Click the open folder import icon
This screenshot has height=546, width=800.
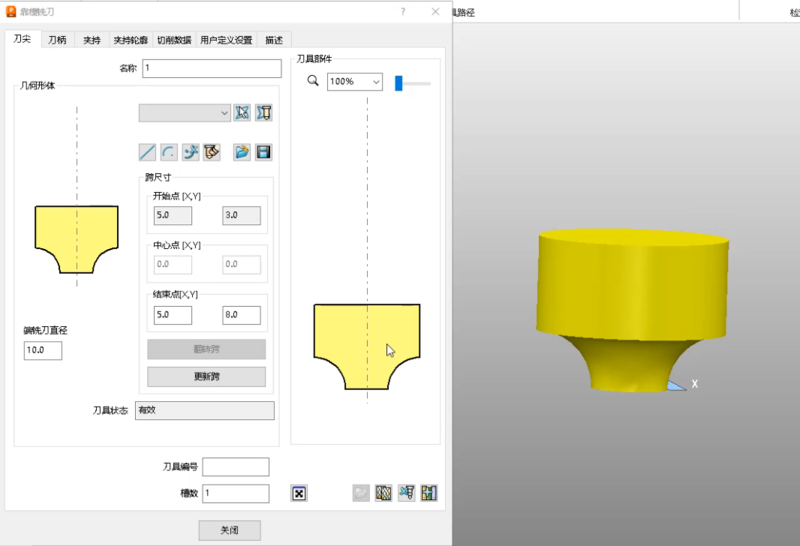tap(242, 152)
